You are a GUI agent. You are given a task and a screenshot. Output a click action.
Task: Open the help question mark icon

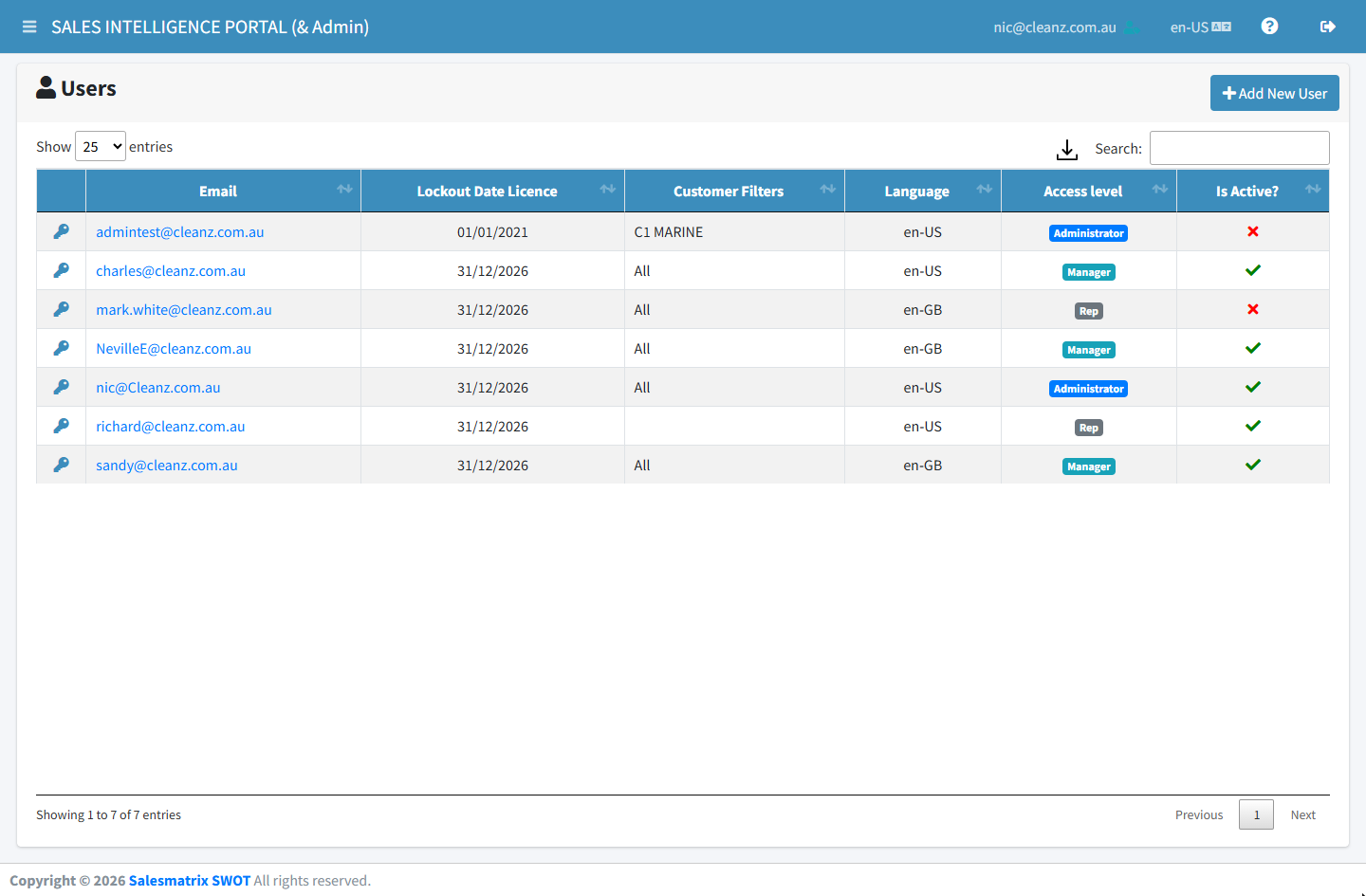[1269, 27]
